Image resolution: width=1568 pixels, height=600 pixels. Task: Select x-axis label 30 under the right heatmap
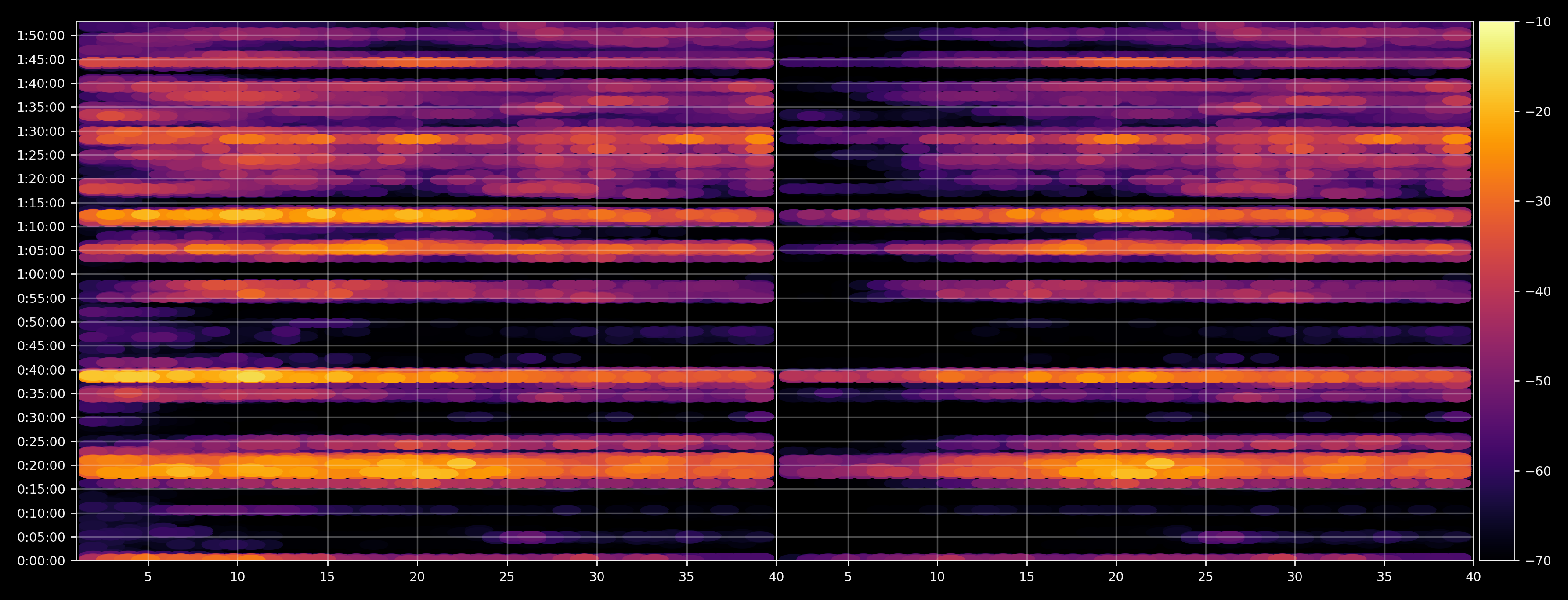1295,577
